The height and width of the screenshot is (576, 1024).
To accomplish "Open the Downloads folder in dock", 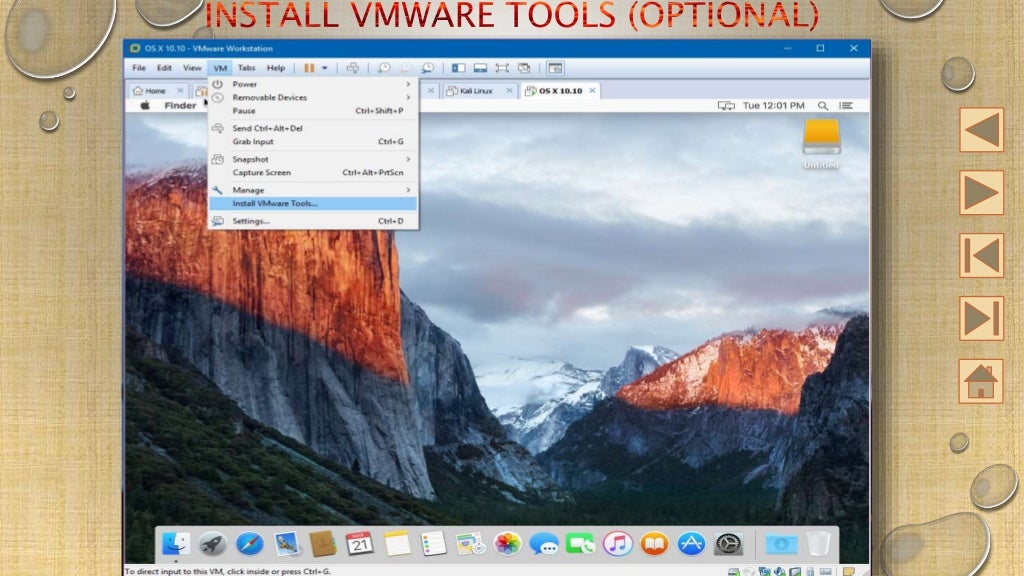I will click(x=781, y=543).
